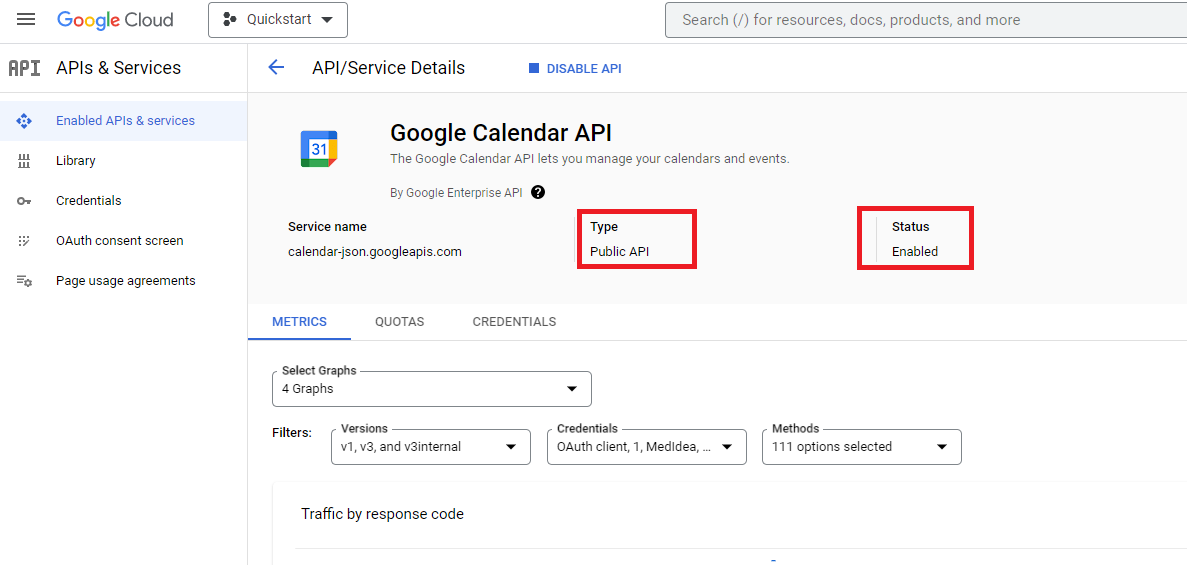Switch to the METRICS tab
The image size is (1187, 565).
point(299,322)
